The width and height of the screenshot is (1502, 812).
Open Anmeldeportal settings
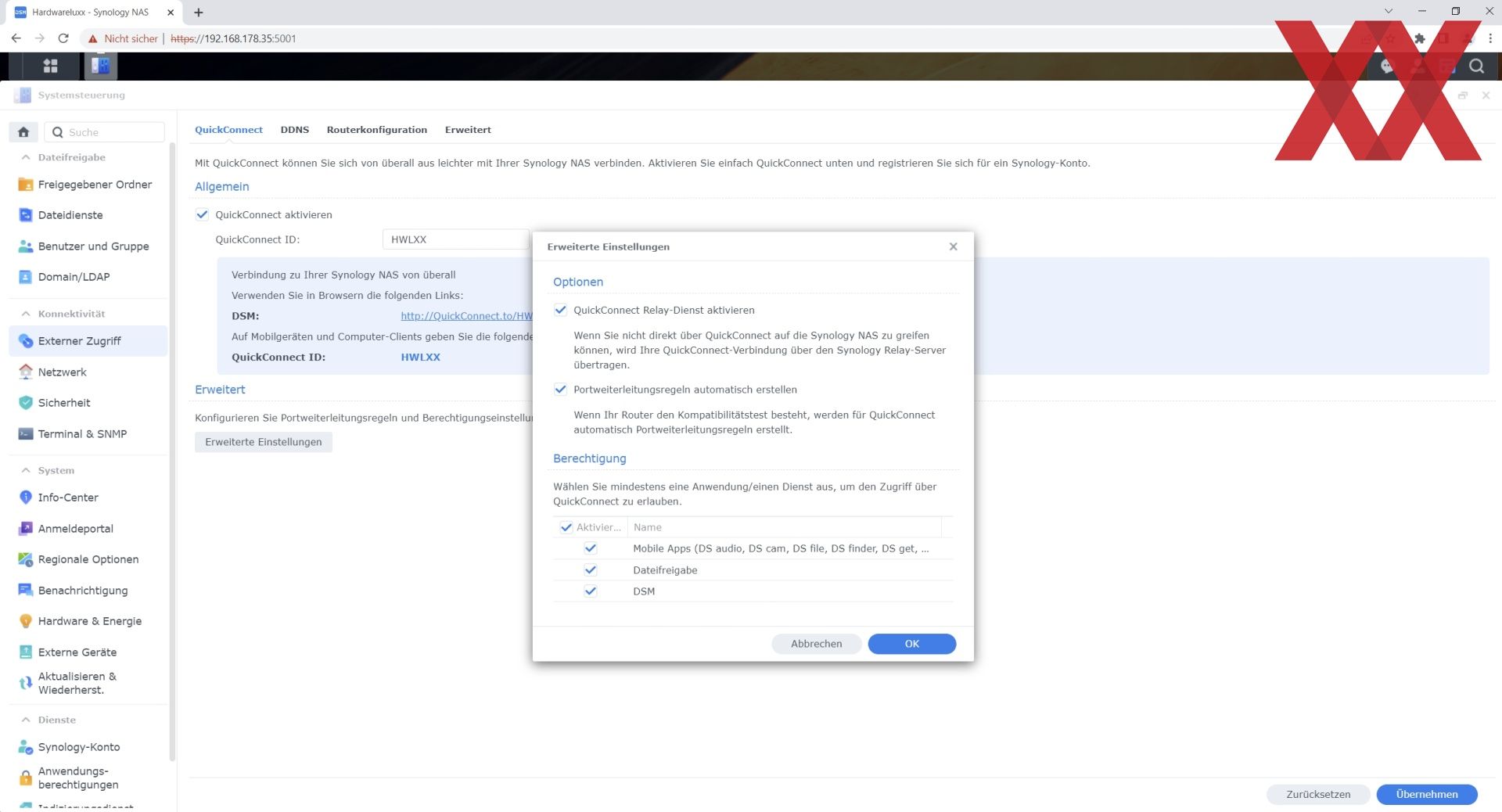pyautogui.click(x=88, y=529)
